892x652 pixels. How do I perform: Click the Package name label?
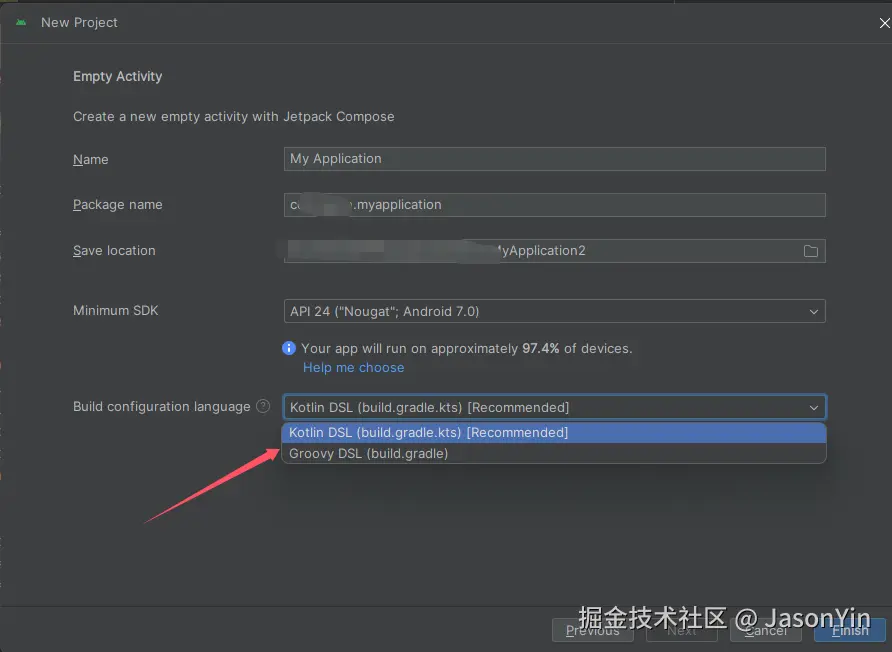point(118,205)
